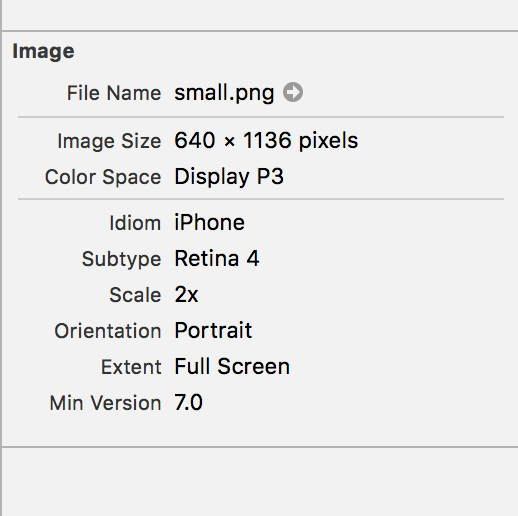This screenshot has width=518, height=516.
Task: Select the iPhone idiom value
Action: coord(210,223)
